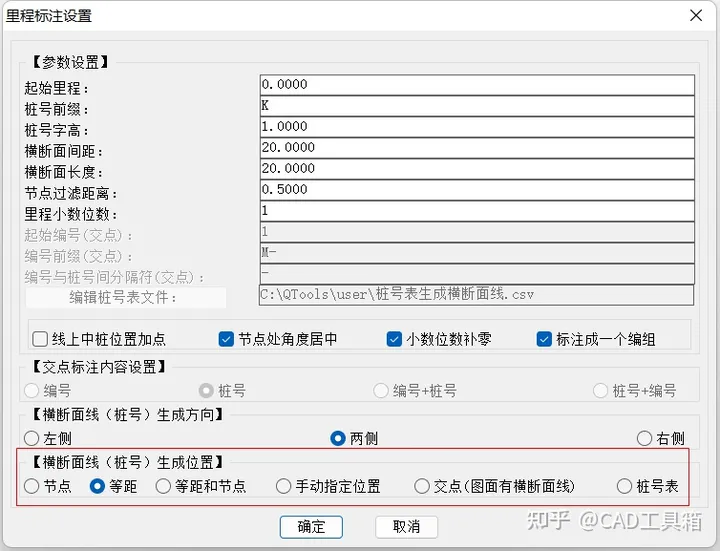Select 节点 position radio button
Viewport: 720px width, 551px height.
31,486
